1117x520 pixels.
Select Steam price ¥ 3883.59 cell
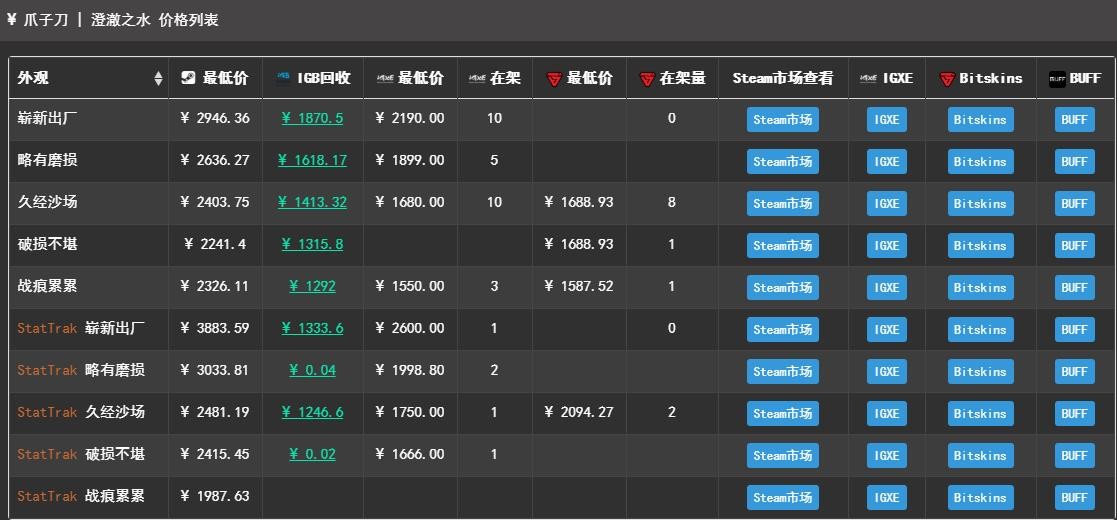pyautogui.click(x=215, y=328)
